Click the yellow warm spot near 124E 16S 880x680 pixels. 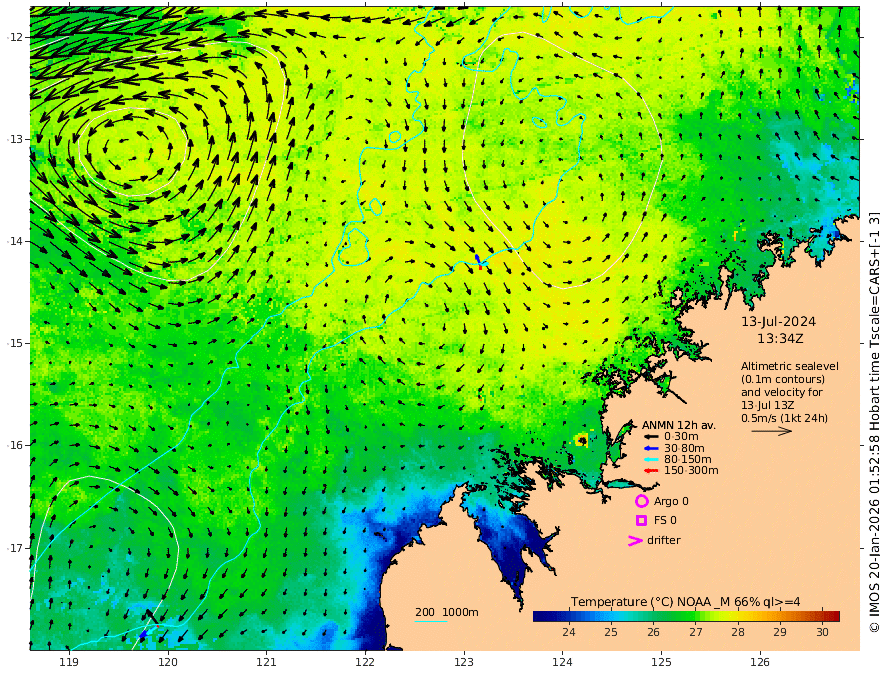[581, 440]
